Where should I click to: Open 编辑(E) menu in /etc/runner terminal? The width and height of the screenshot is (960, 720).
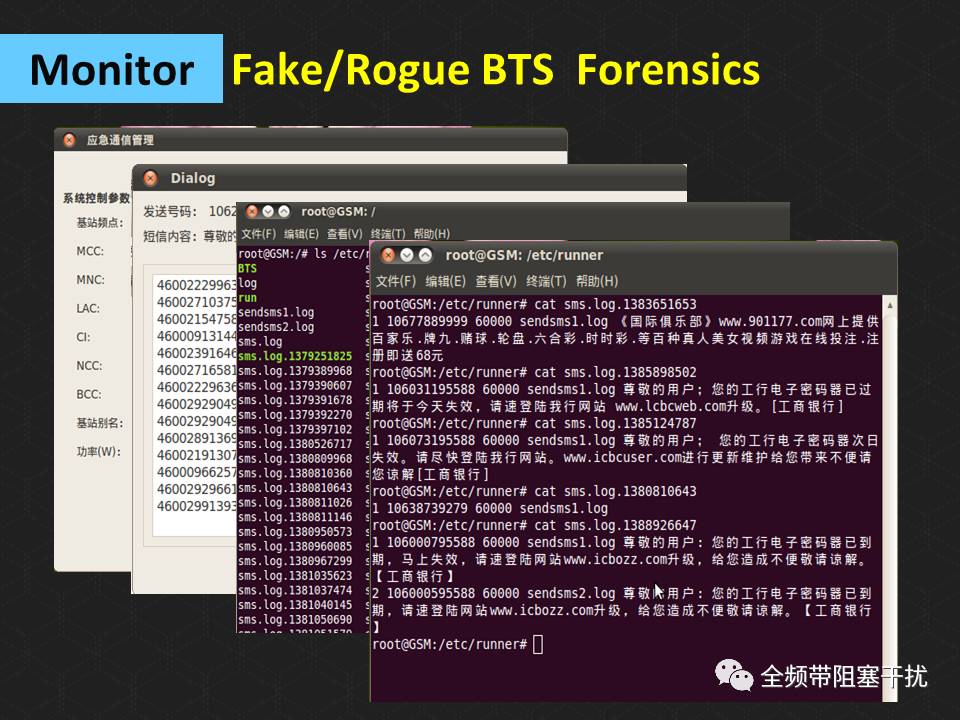pos(446,281)
